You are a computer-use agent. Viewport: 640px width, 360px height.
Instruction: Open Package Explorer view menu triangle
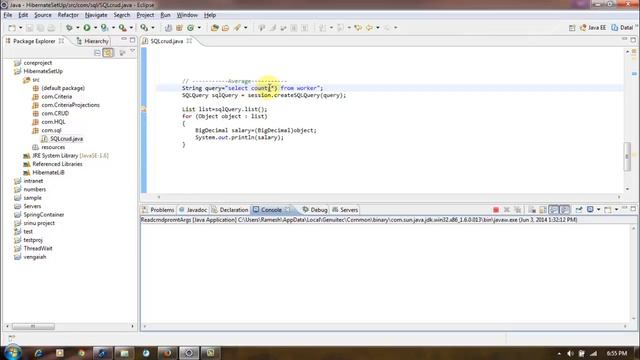click(133, 52)
